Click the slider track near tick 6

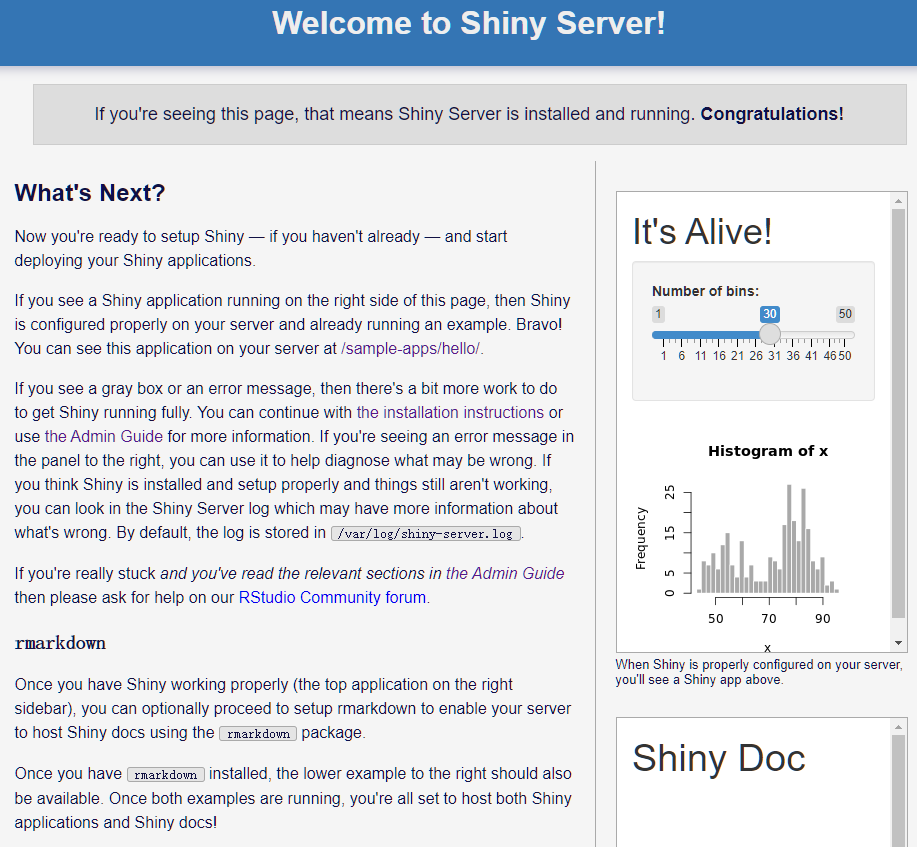click(682, 335)
